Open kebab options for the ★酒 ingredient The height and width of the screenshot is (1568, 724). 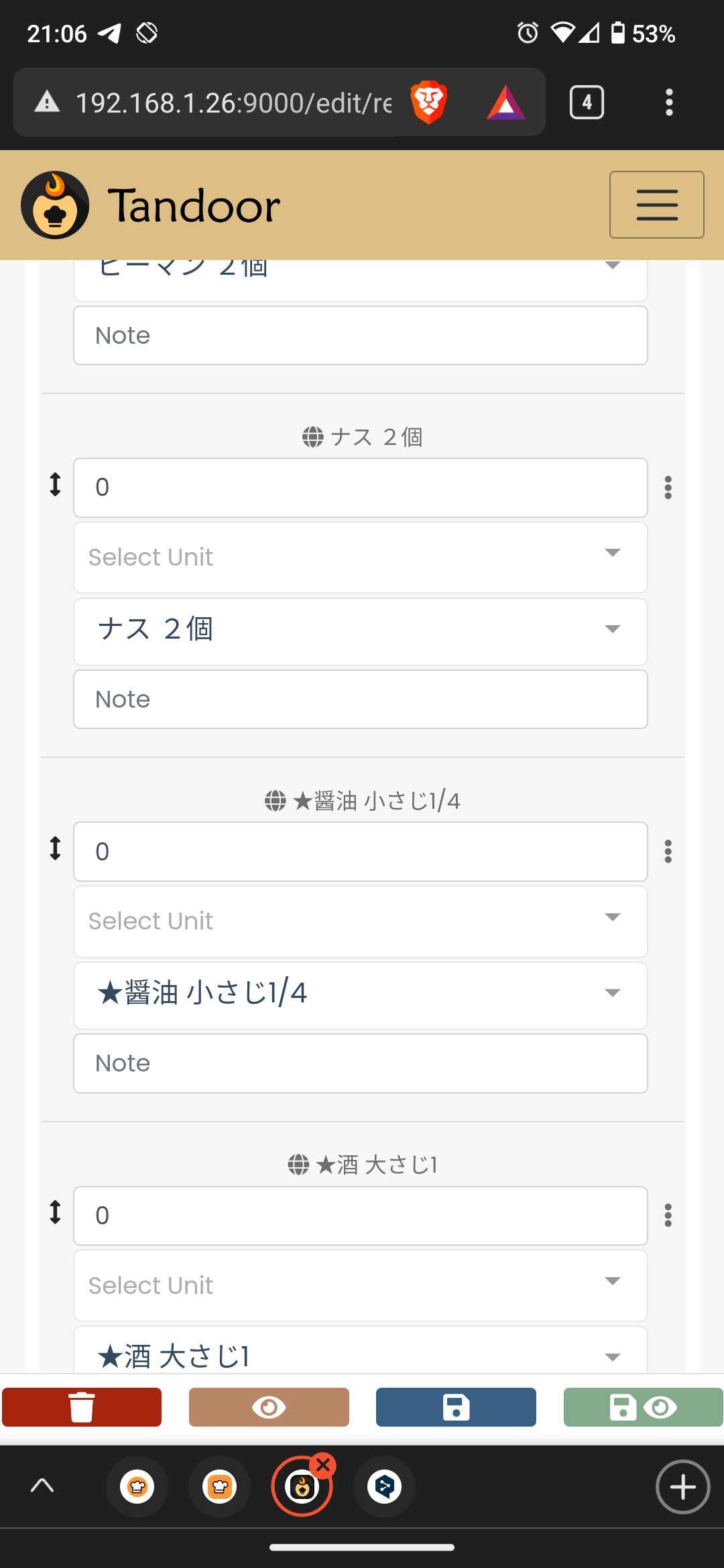(x=668, y=1216)
